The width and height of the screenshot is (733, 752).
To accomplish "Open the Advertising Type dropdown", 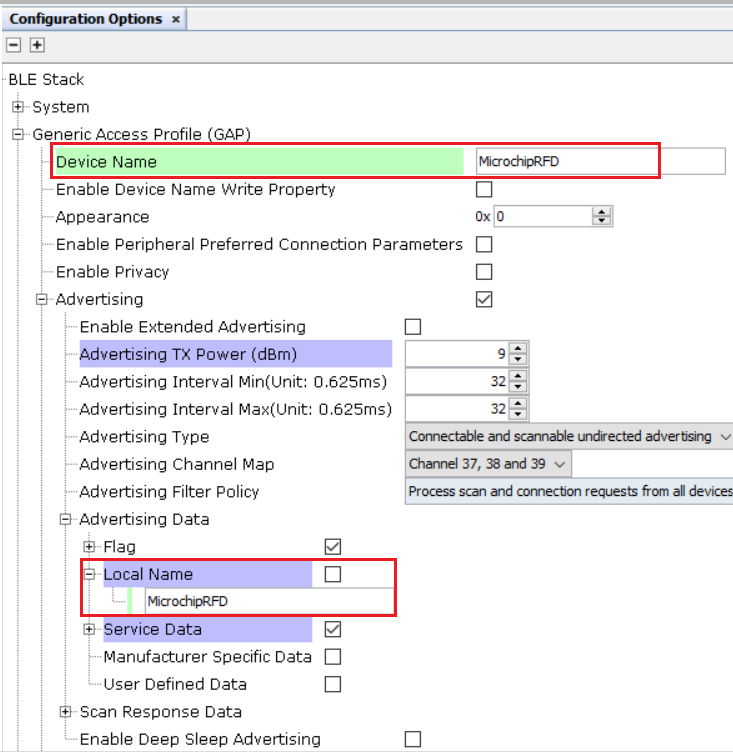I will [569, 436].
